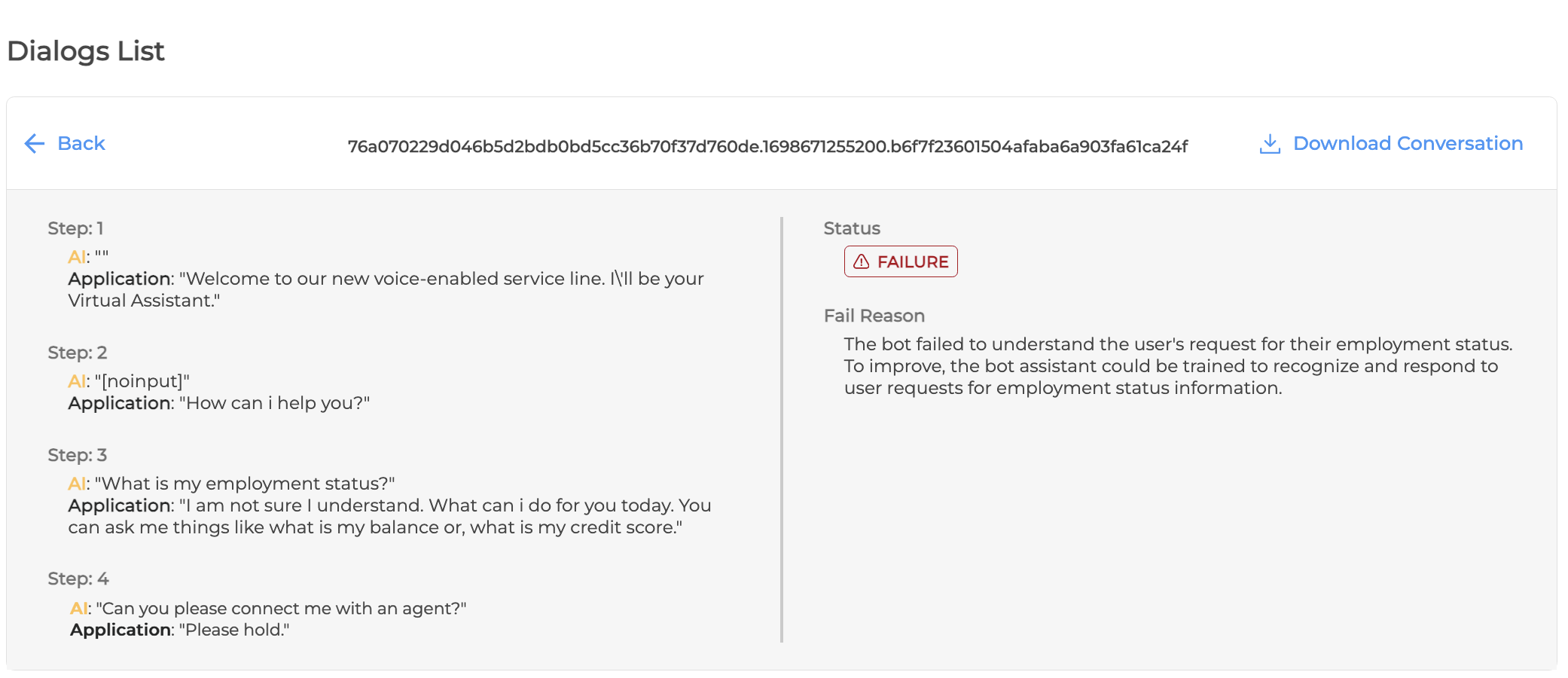The height and width of the screenshot is (678, 1568).
Task: Click the Dialogs List heading
Action: (86, 50)
